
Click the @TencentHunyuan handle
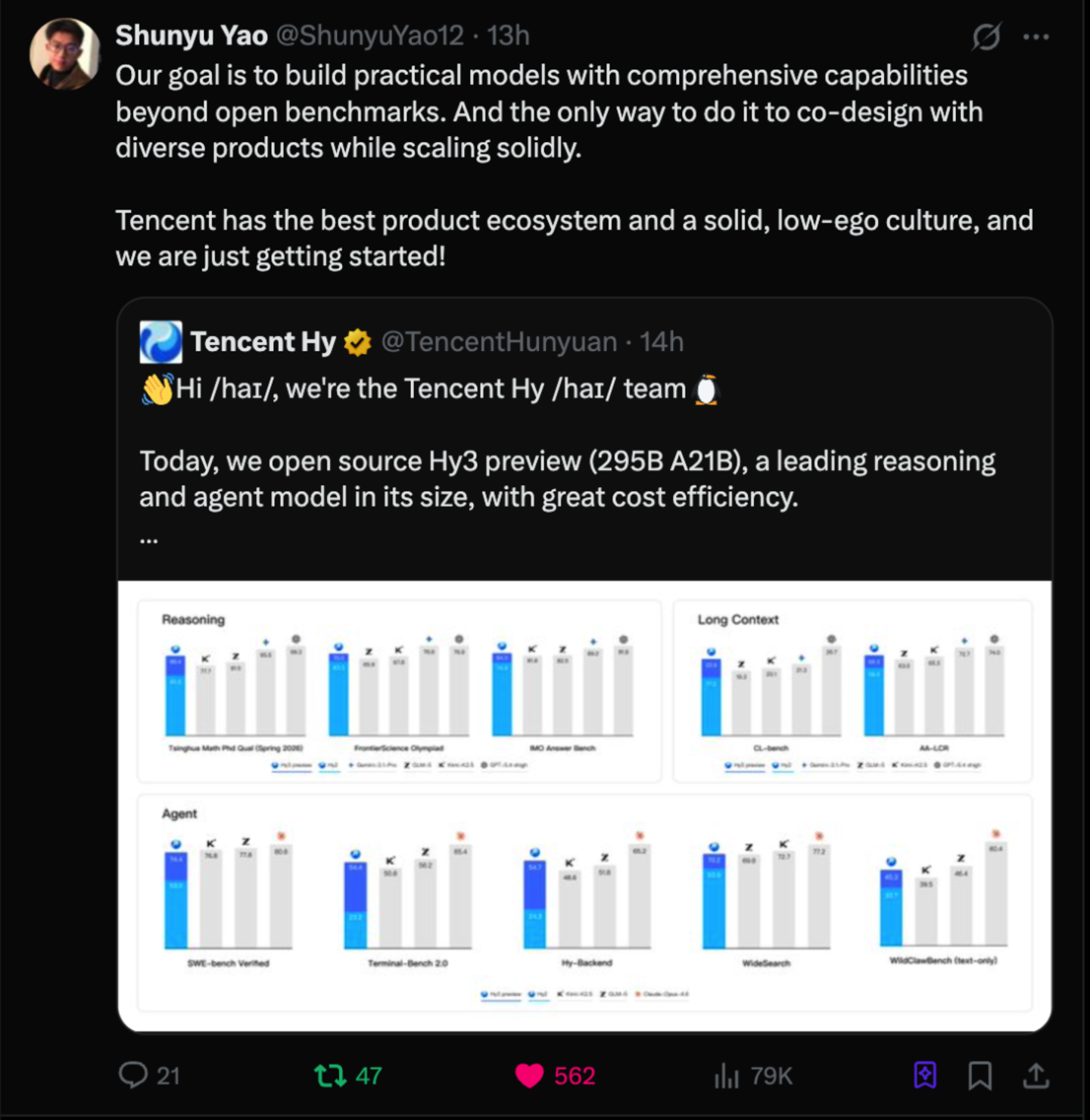point(499,342)
